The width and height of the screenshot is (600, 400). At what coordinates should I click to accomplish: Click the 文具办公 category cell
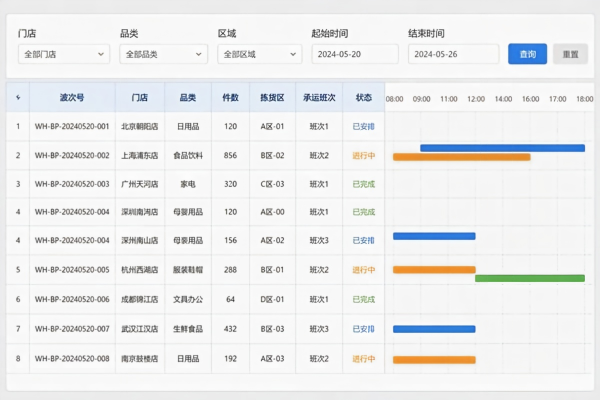click(188, 299)
